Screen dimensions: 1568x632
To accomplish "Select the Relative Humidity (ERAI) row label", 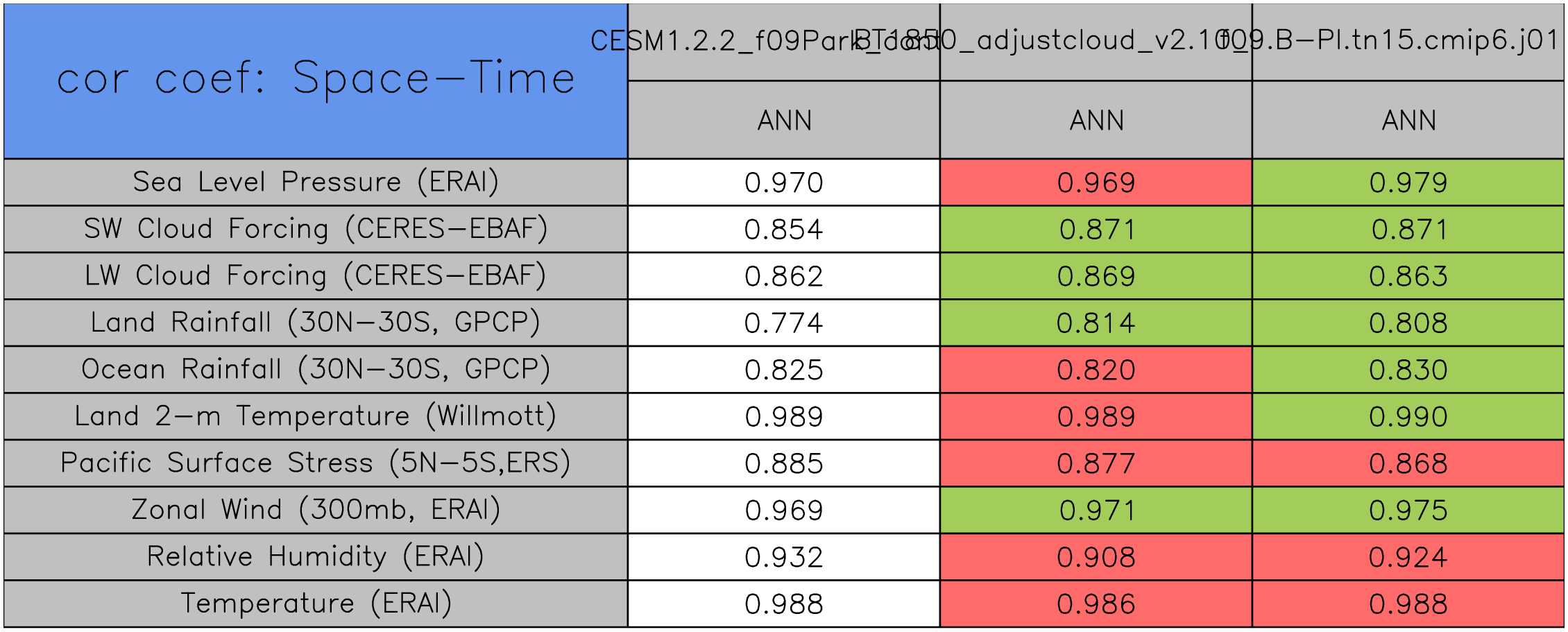I will click(316, 556).
